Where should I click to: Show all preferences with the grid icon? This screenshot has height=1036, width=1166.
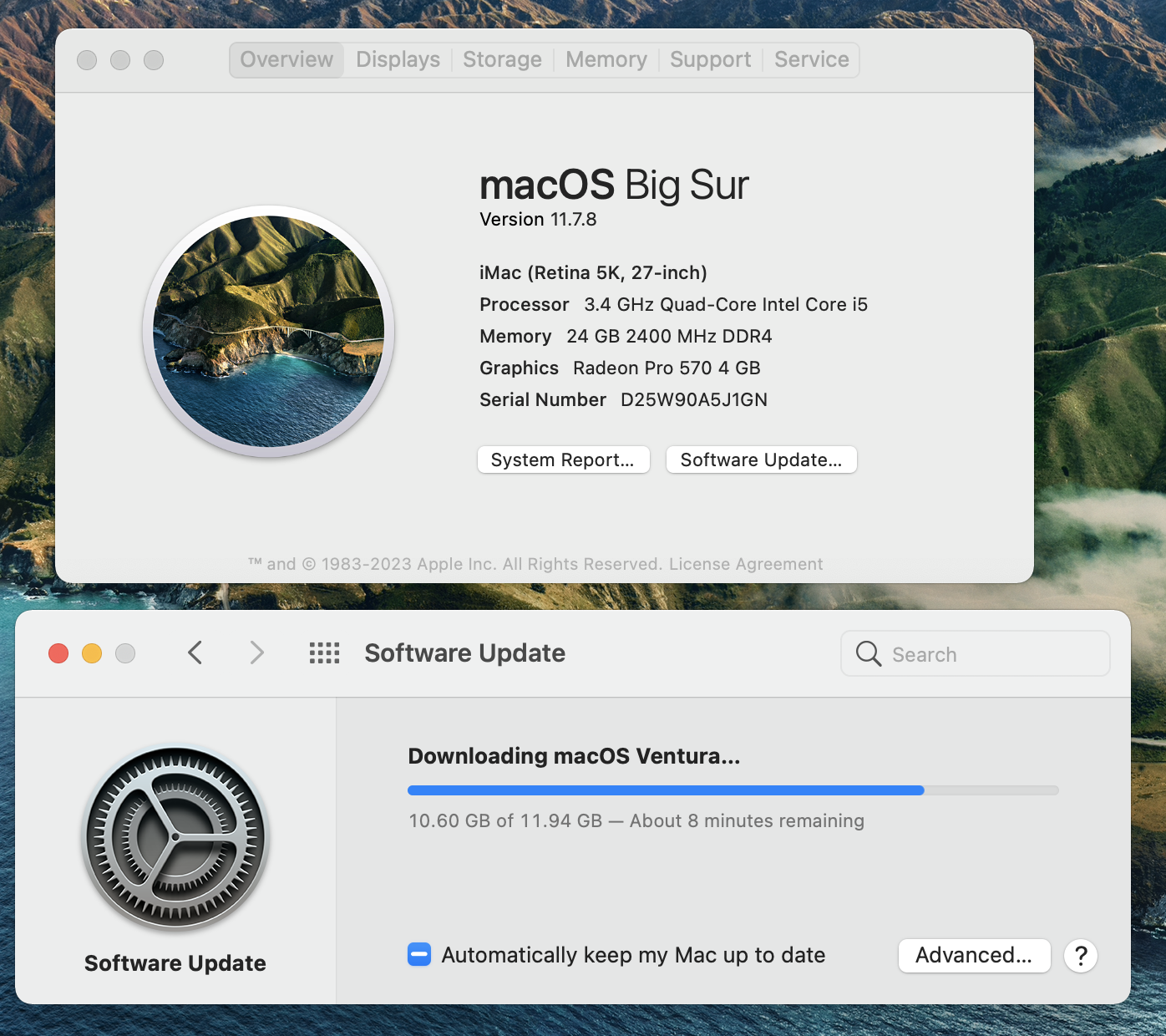click(x=324, y=653)
